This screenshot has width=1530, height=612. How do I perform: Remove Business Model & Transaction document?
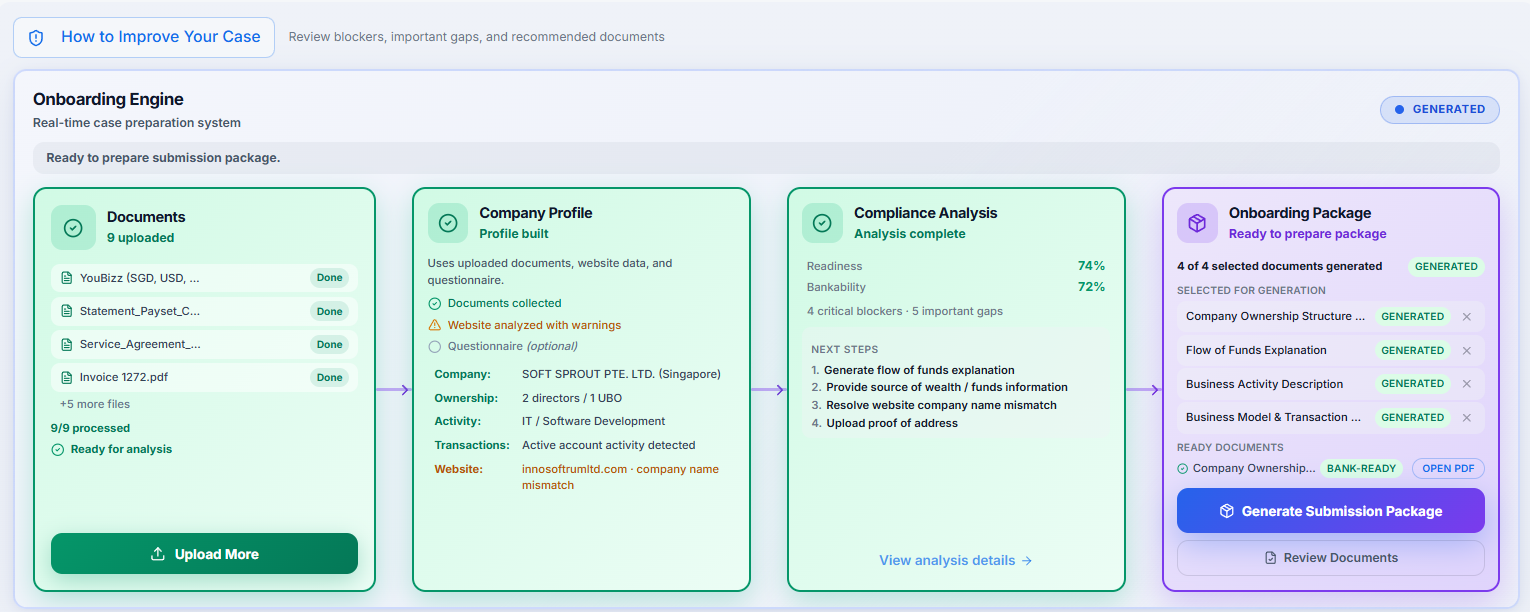1467,418
